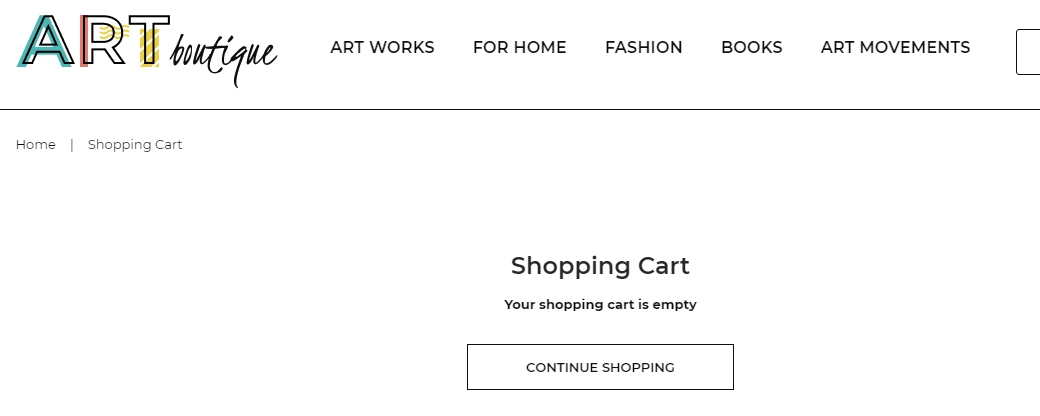The width and height of the screenshot is (1040, 416).
Task: Click 'Your shopping cart is empty' message
Action: (x=600, y=305)
